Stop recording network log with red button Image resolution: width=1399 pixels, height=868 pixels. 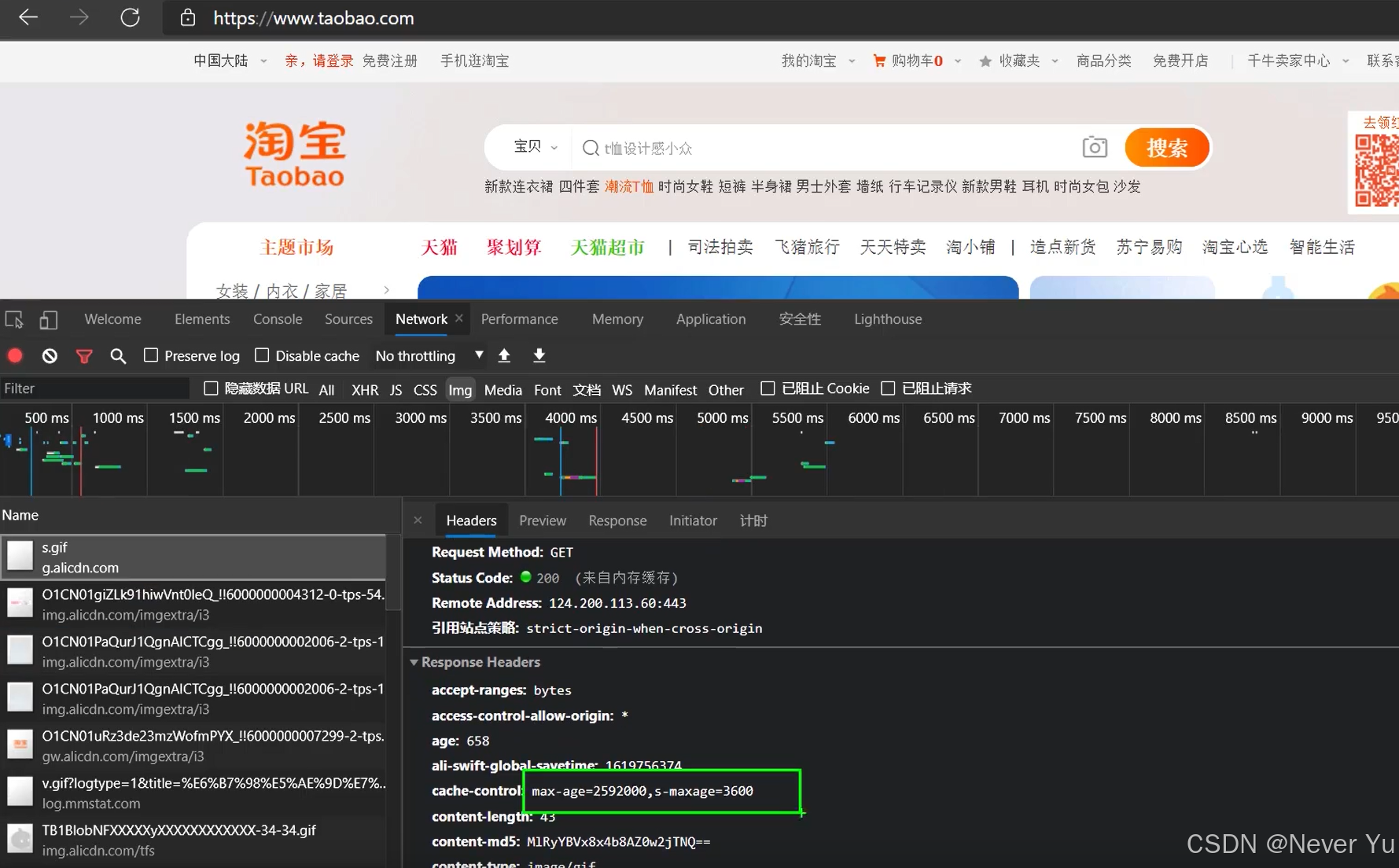[x=15, y=355]
